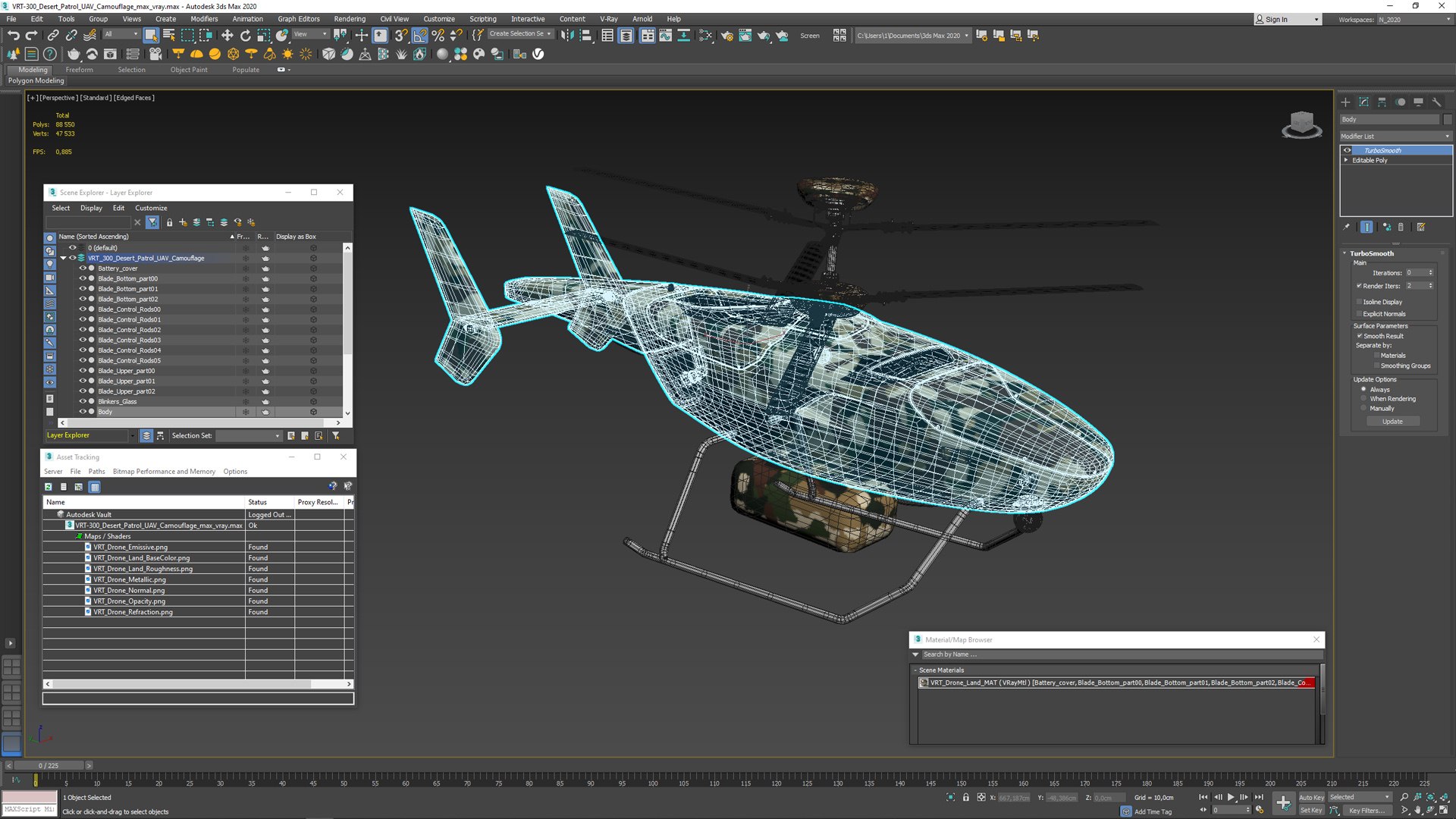Viewport: 1456px width, 819px height.
Task: Click the Update button in TurboSmooth
Action: (x=1392, y=422)
